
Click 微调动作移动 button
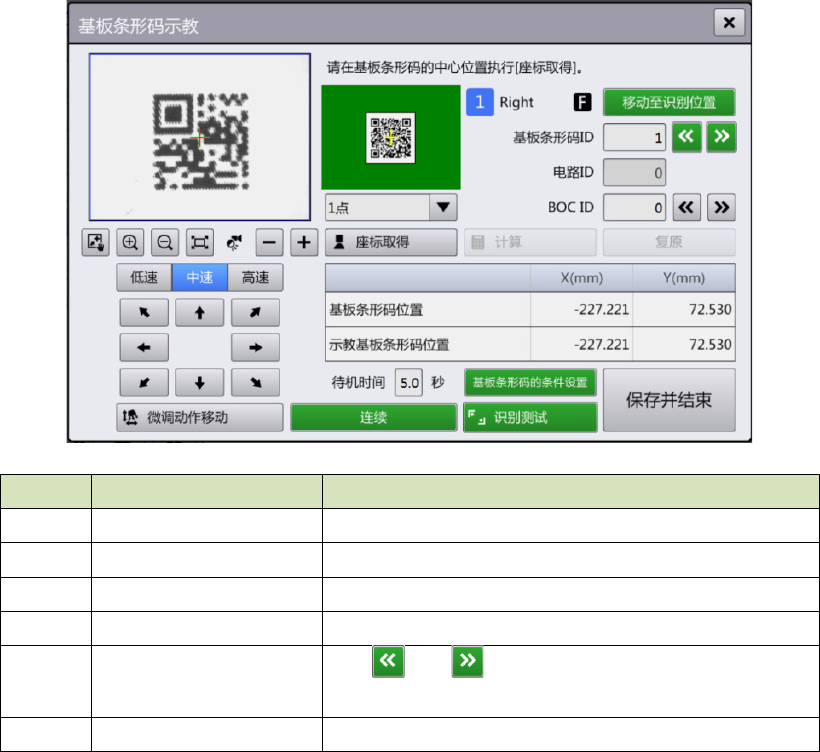tap(200, 417)
